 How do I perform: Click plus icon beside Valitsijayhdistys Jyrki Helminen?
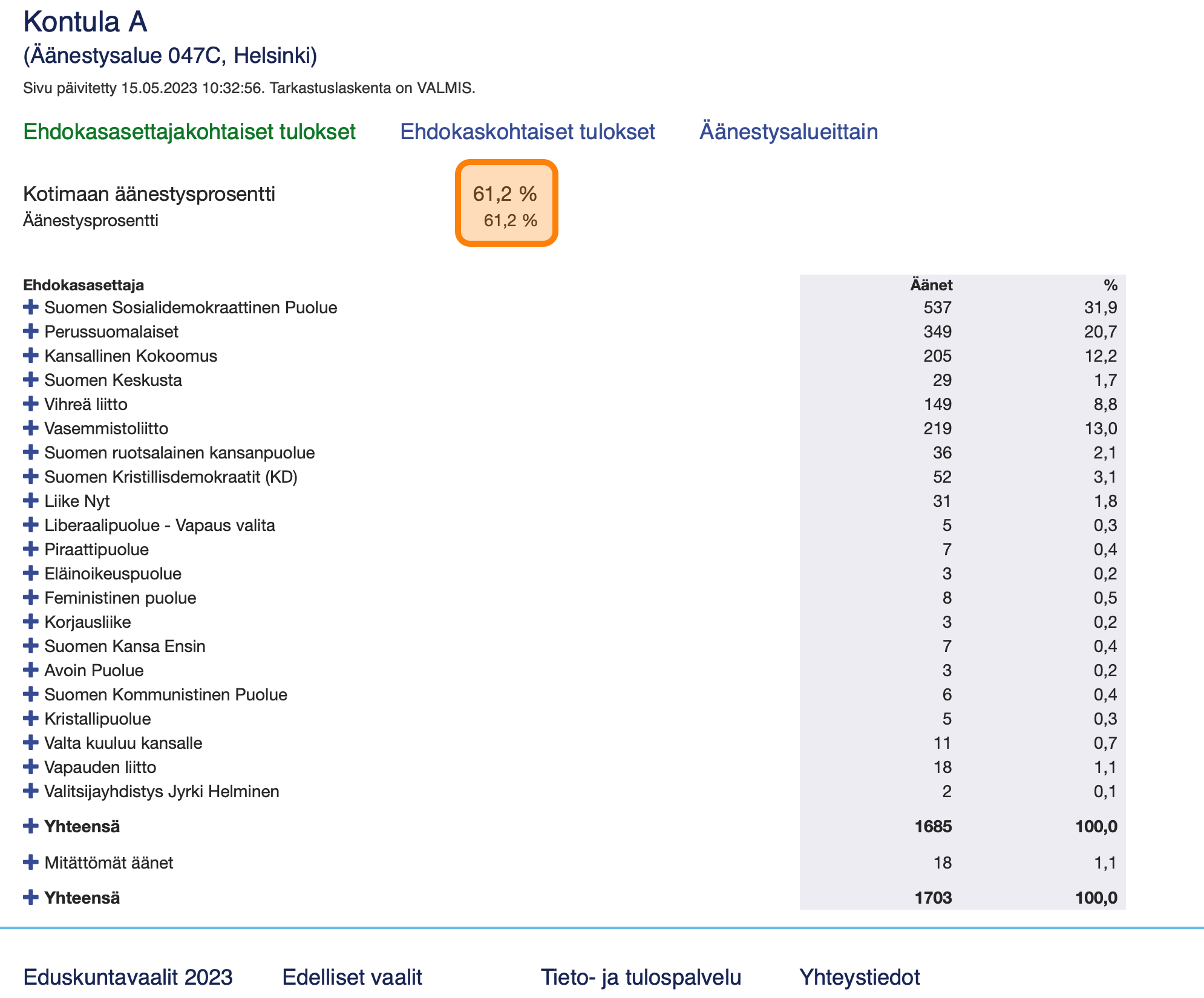pyautogui.click(x=30, y=791)
